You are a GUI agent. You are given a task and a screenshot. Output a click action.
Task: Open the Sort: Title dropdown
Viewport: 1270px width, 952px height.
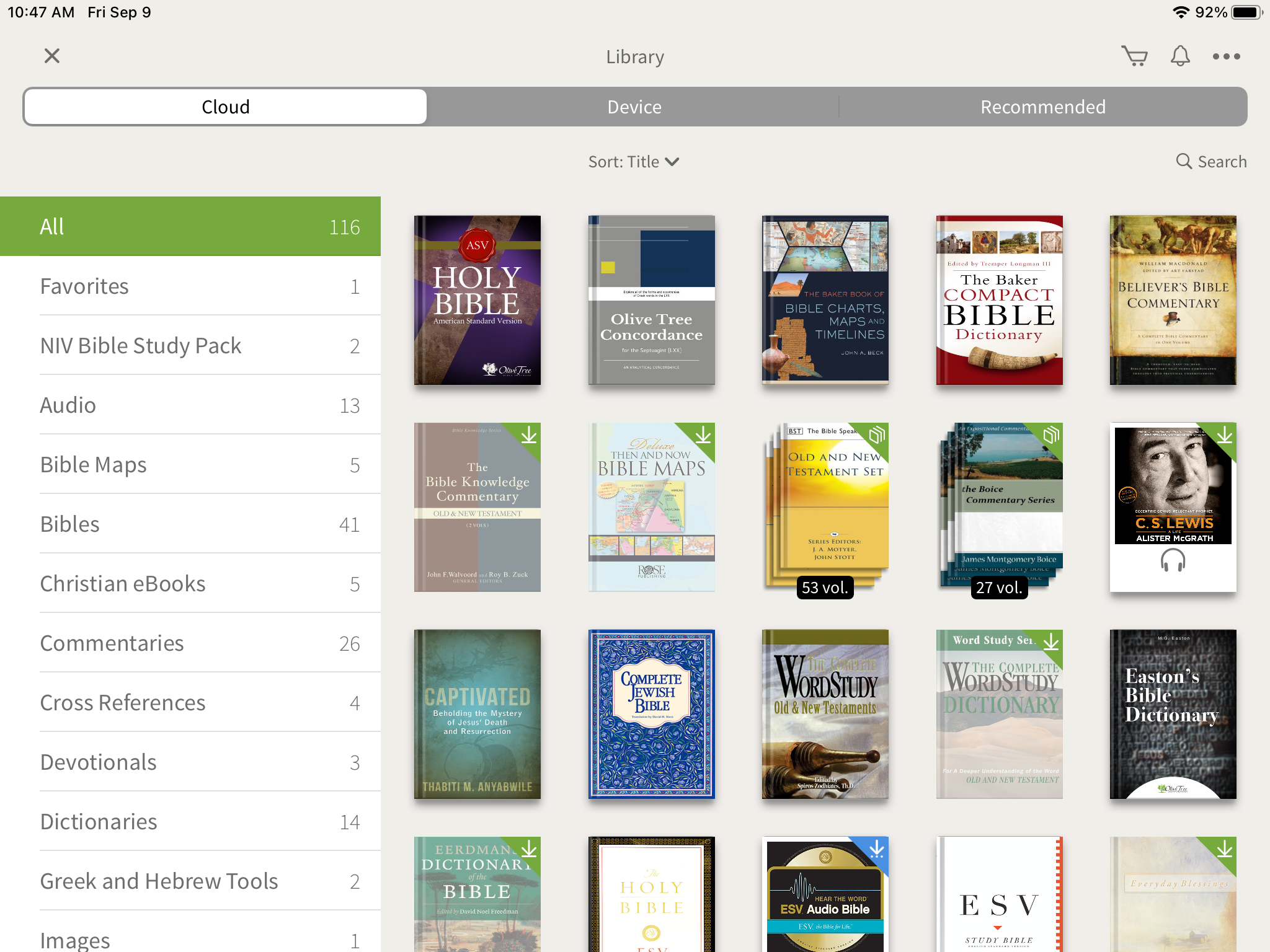(x=634, y=162)
